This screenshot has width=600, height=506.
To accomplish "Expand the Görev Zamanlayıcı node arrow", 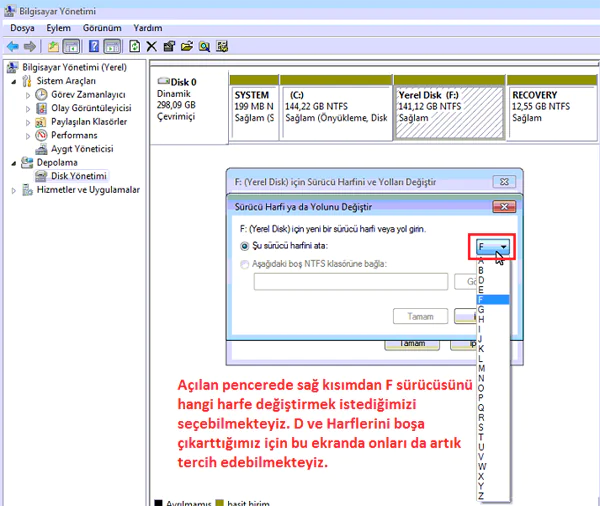I will (28, 95).
